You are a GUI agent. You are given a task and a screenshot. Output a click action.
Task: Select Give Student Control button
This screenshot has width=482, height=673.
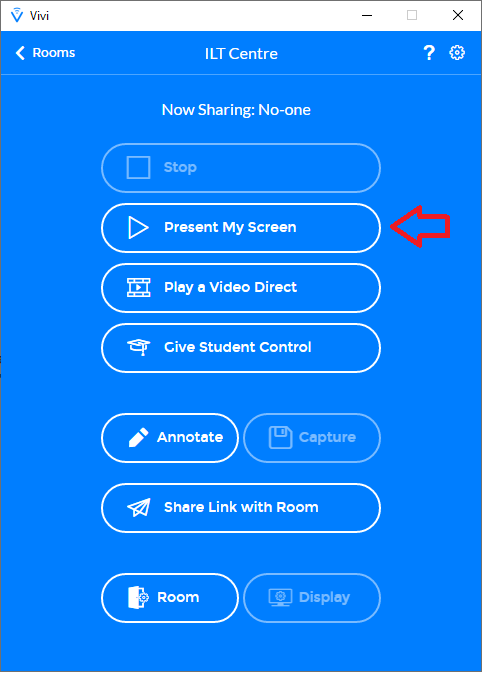241,348
